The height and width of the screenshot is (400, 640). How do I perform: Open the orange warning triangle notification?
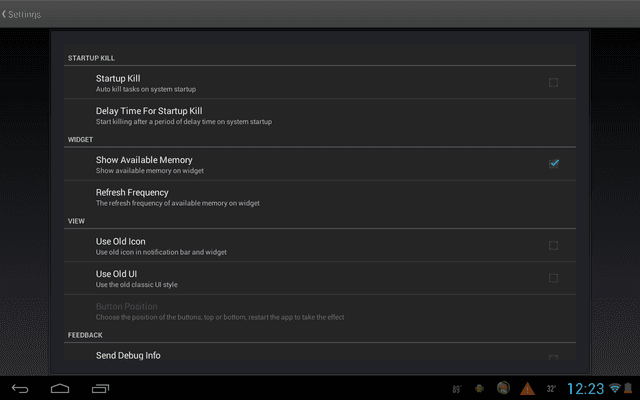pos(527,389)
